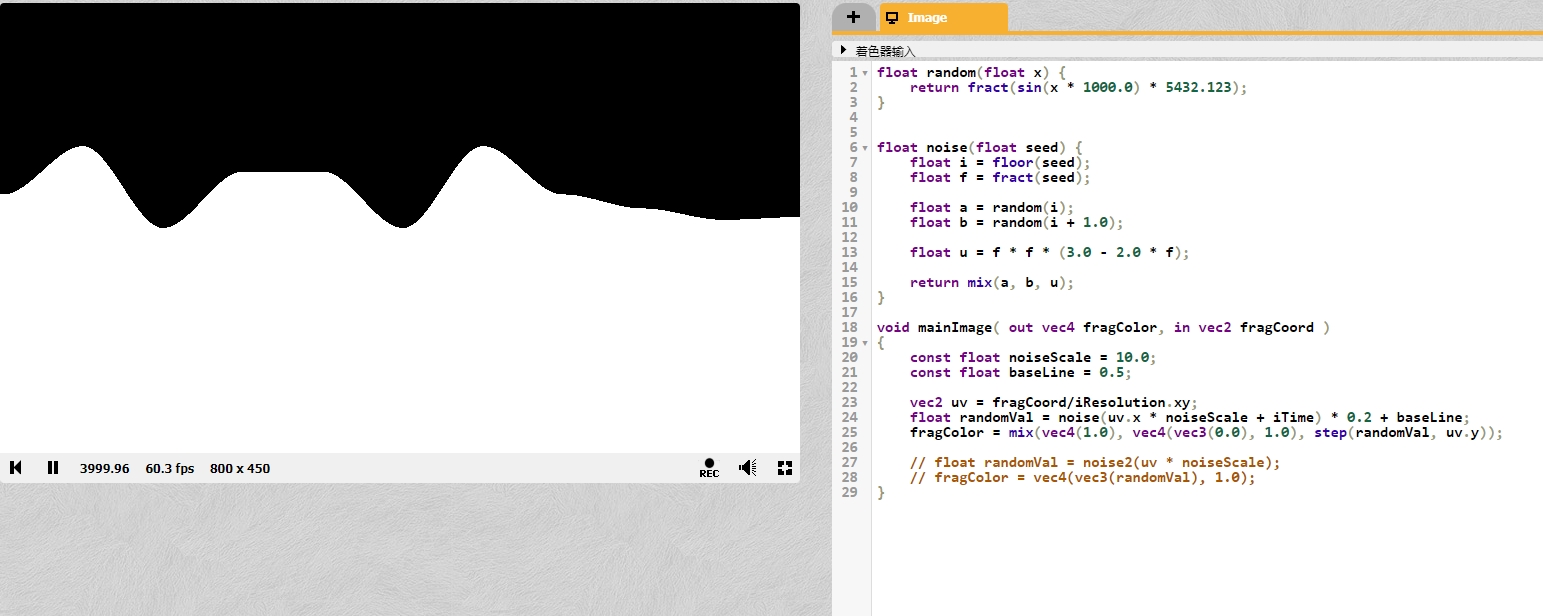Click line number 25 in the gutter
The width and height of the screenshot is (1543, 616).
[x=850, y=433]
